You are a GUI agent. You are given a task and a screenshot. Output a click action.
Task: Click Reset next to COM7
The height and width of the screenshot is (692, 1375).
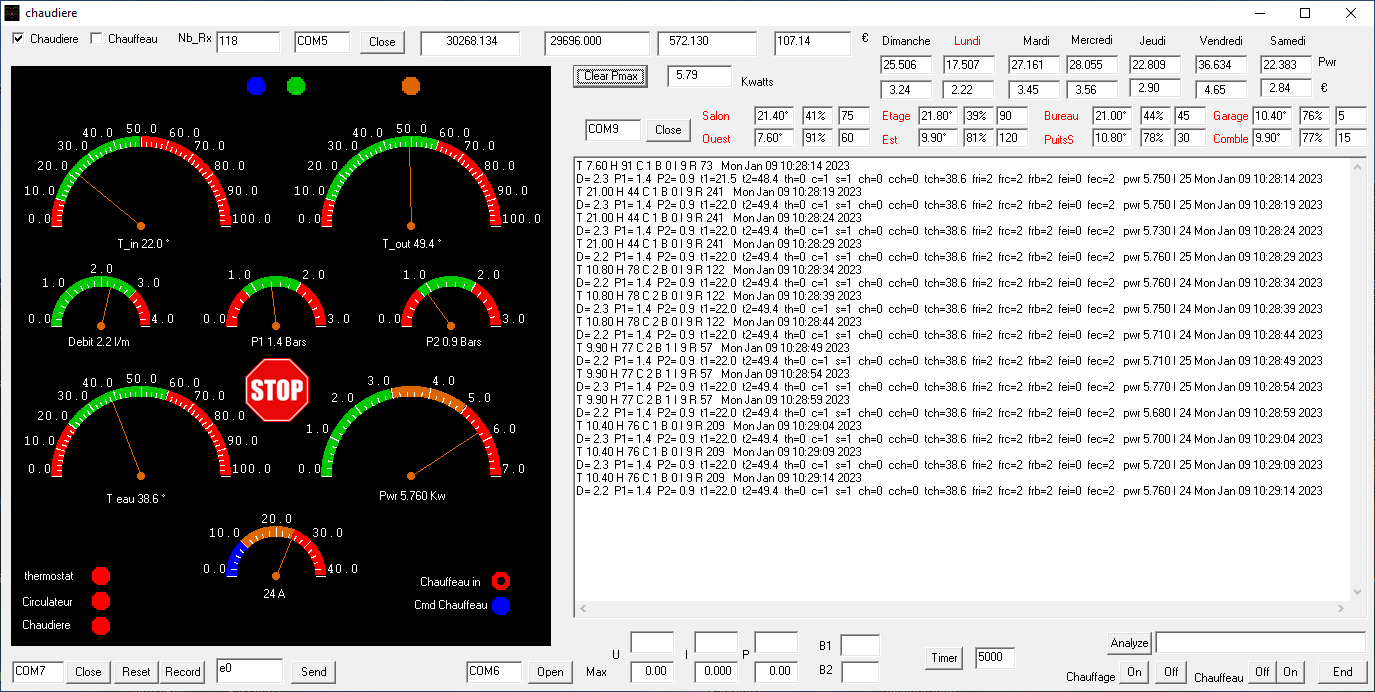coord(136,672)
